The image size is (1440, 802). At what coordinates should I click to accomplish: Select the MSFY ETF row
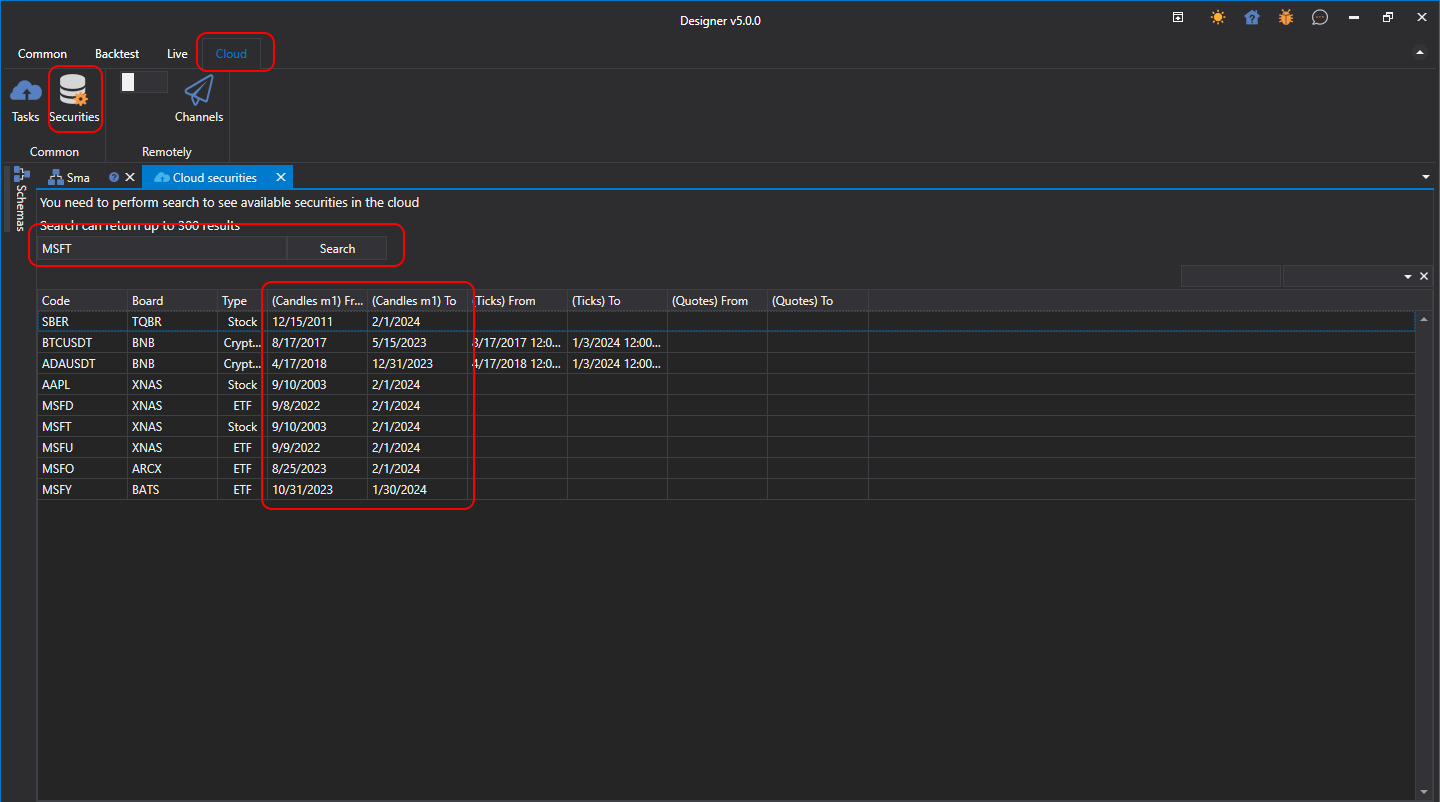tap(726, 489)
